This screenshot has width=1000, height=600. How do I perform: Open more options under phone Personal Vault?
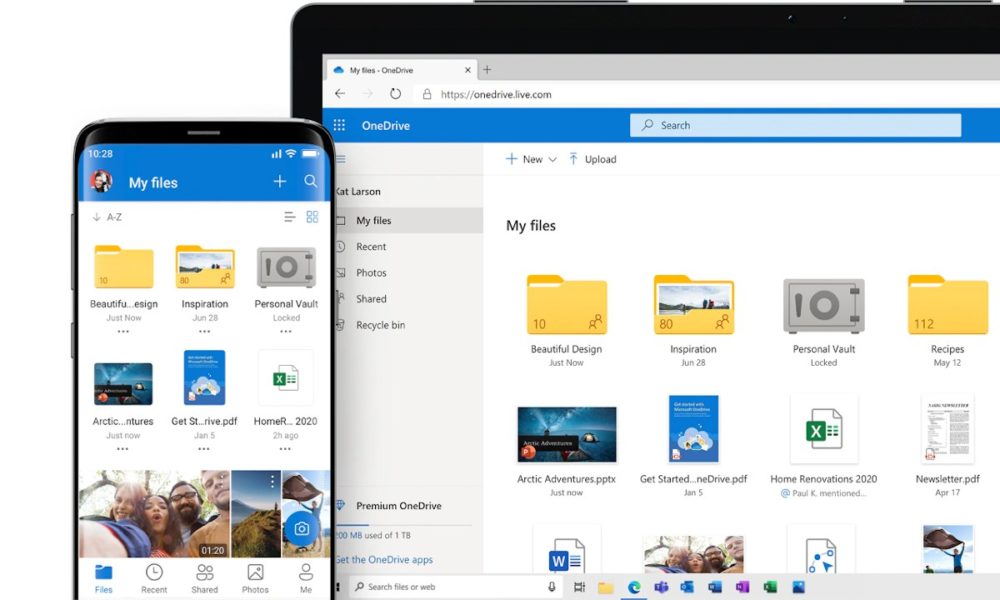286,332
